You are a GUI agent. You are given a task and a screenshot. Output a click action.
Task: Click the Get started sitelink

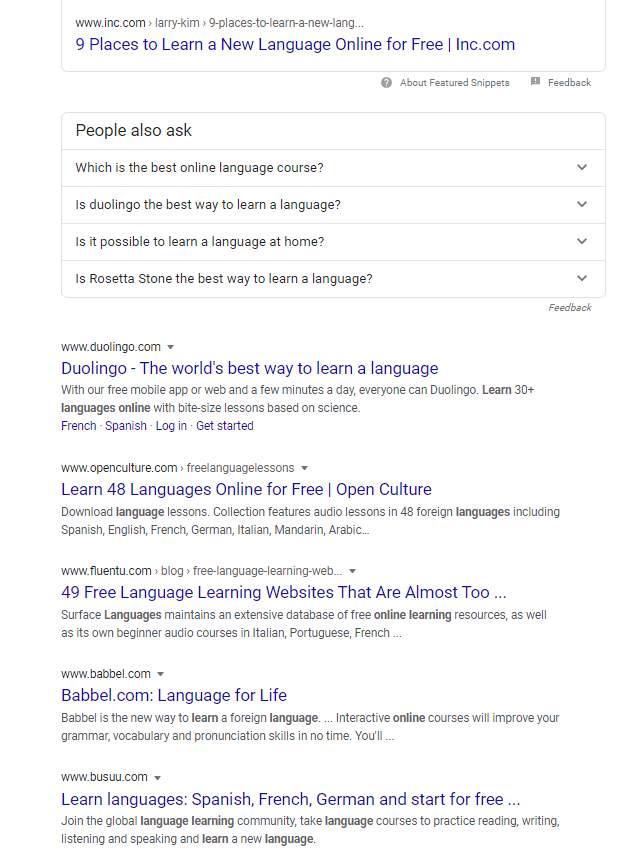225,426
